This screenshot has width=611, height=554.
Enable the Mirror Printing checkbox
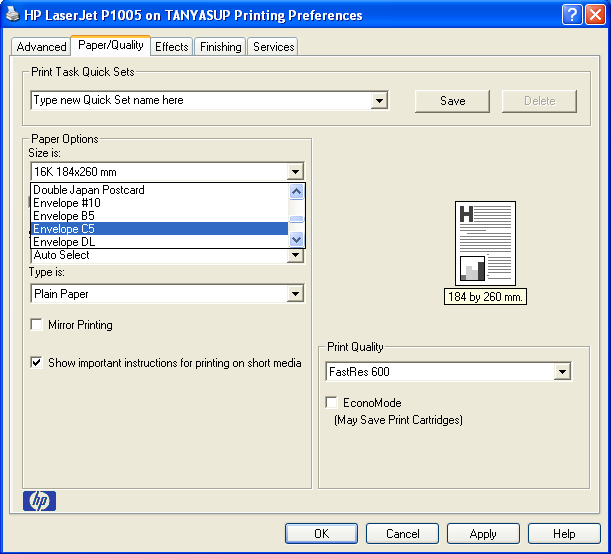click(36, 325)
